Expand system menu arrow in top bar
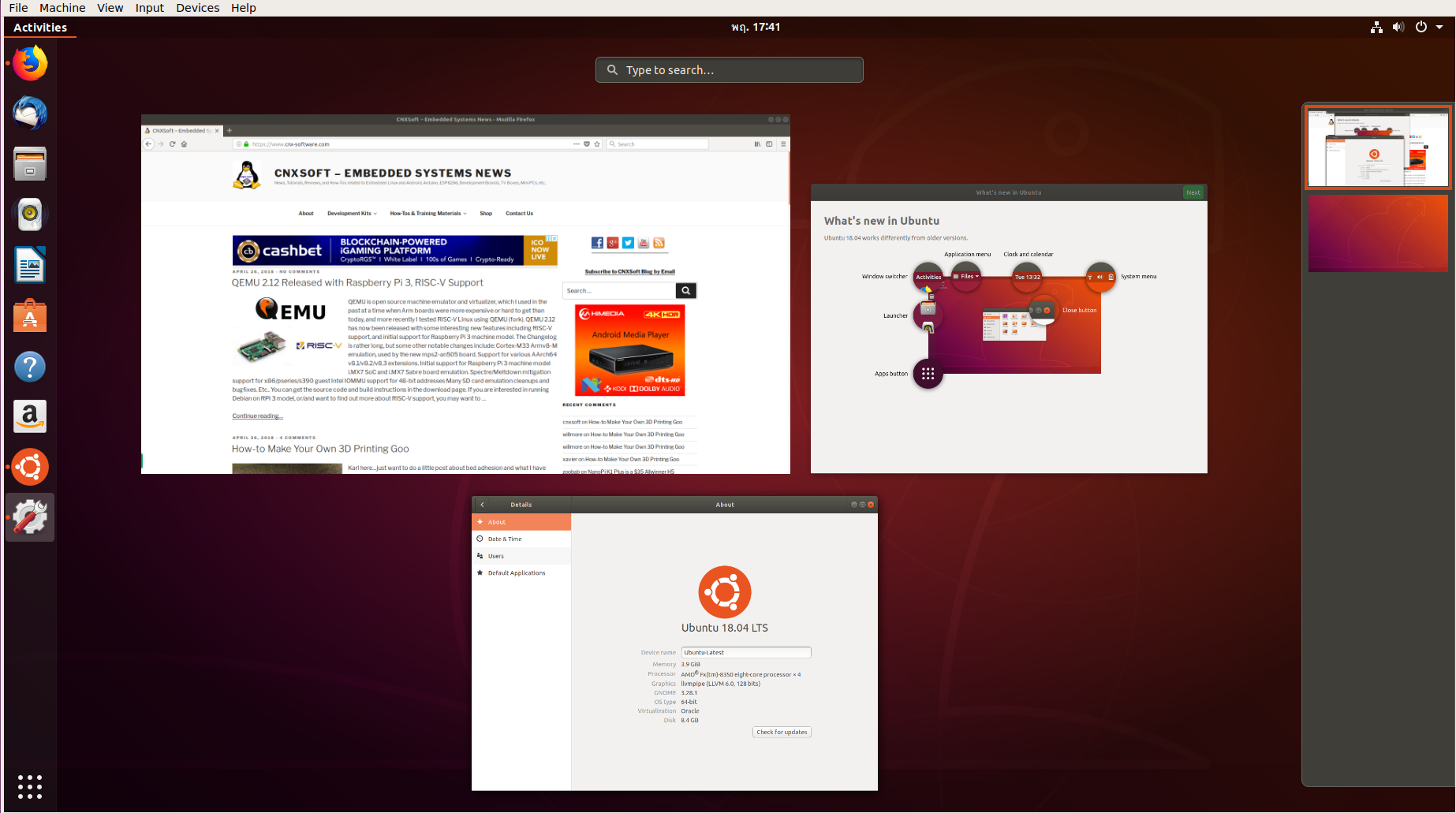 coord(1439,27)
